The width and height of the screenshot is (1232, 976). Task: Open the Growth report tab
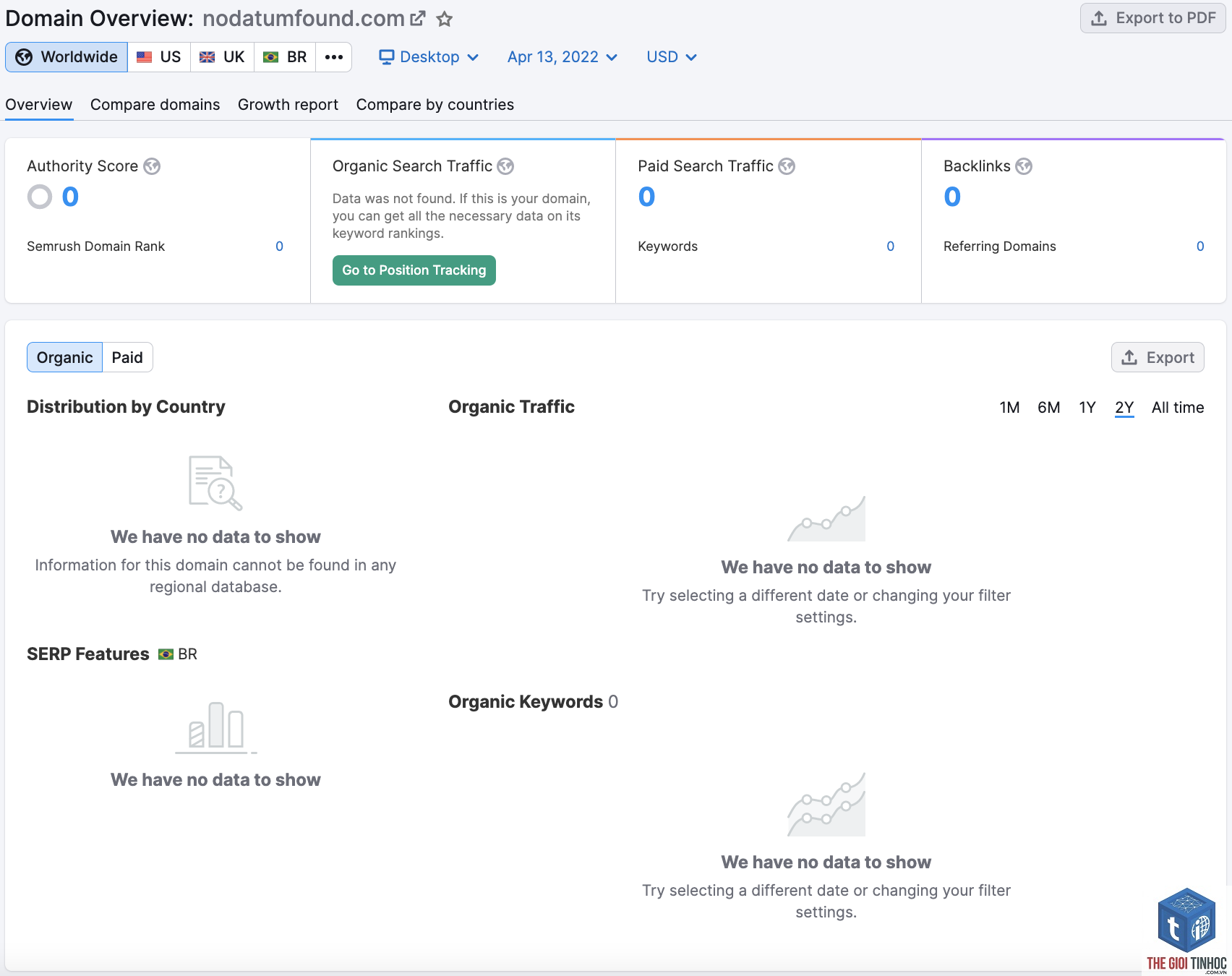click(288, 105)
